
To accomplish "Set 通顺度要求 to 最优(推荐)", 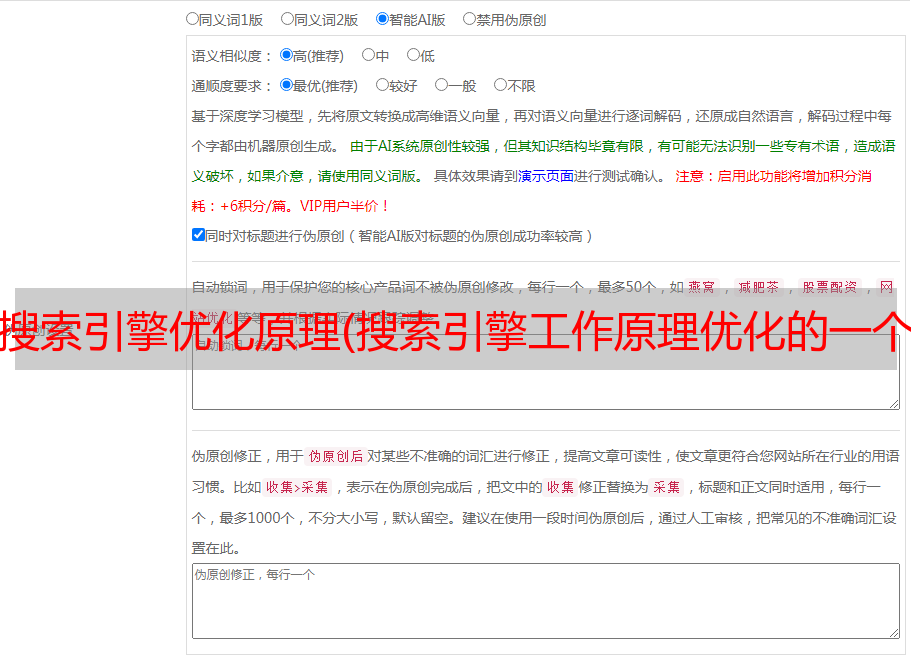I will coord(286,85).
